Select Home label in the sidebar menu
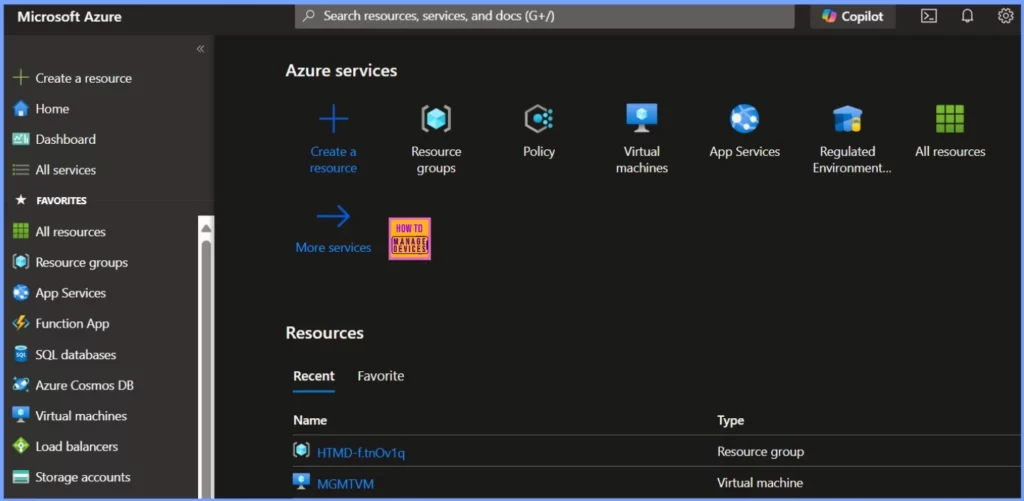The width and height of the screenshot is (1024, 501). [52, 109]
